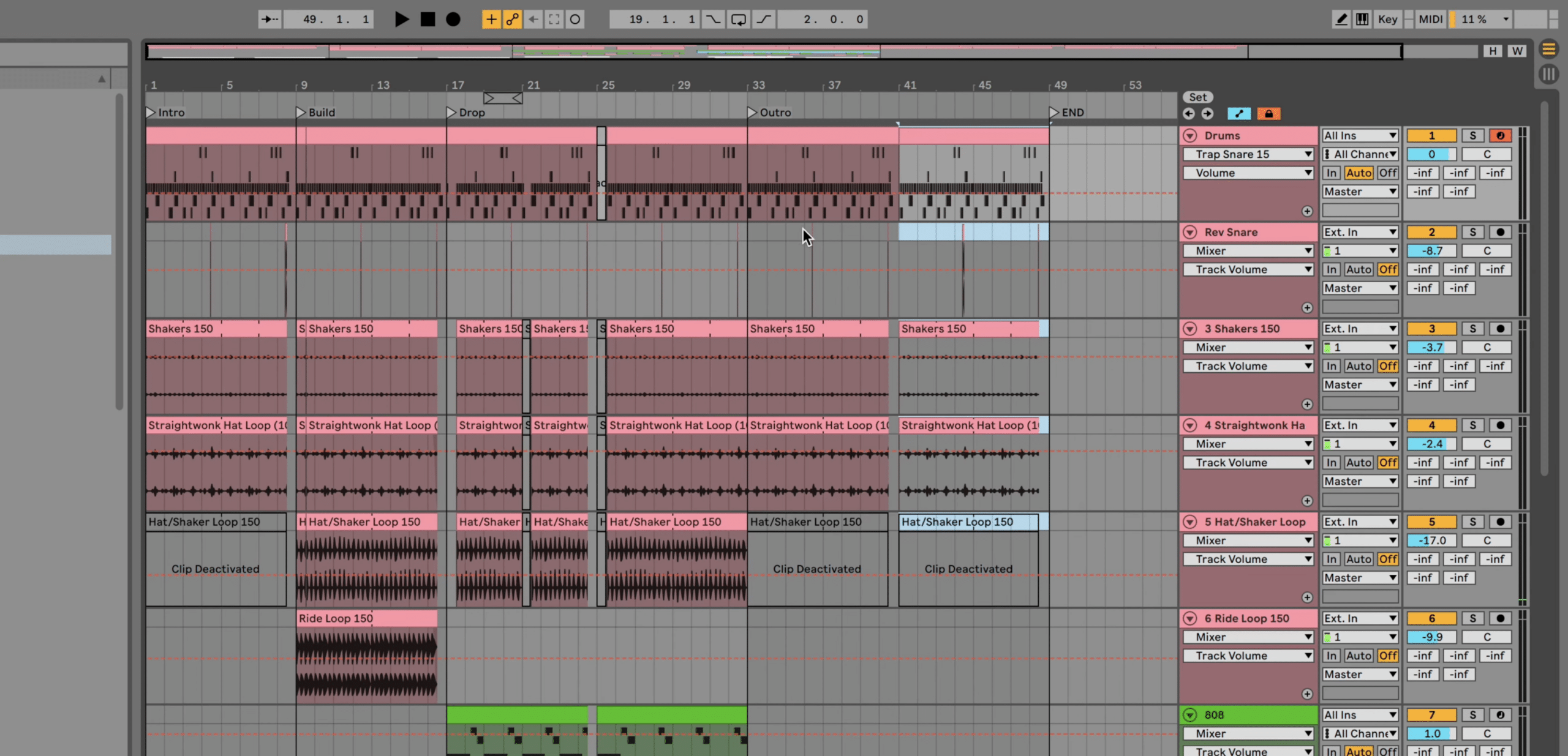The width and height of the screenshot is (1568, 756).
Task: Click Rev Snare volume field -8.7
Action: pos(1431,251)
